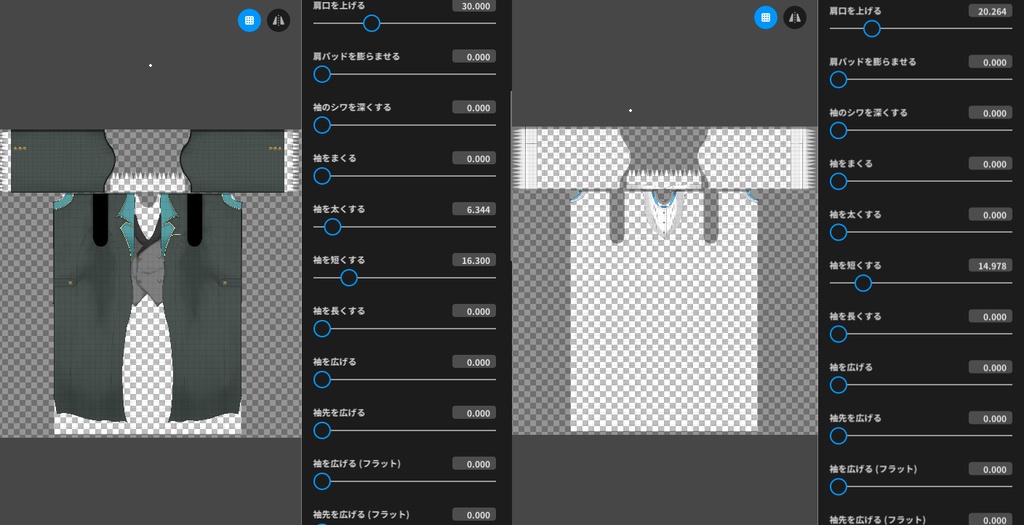Viewport: 1024px width, 525px height.
Task: Click 袖先を広げる slider handle in white shirt panel
Action: (839, 436)
